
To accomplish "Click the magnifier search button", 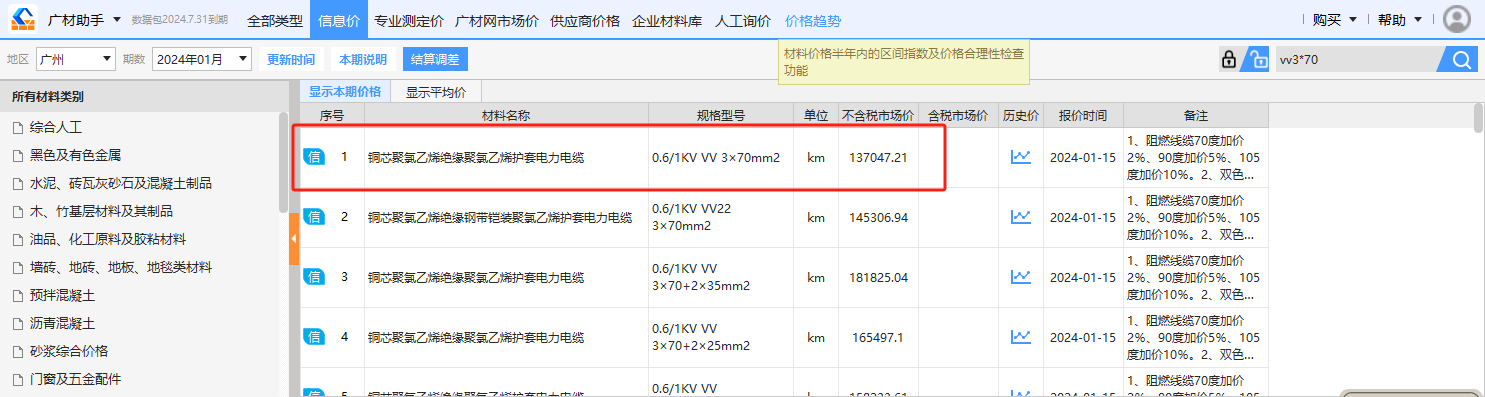I will pyautogui.click(x=1461, y=60).
